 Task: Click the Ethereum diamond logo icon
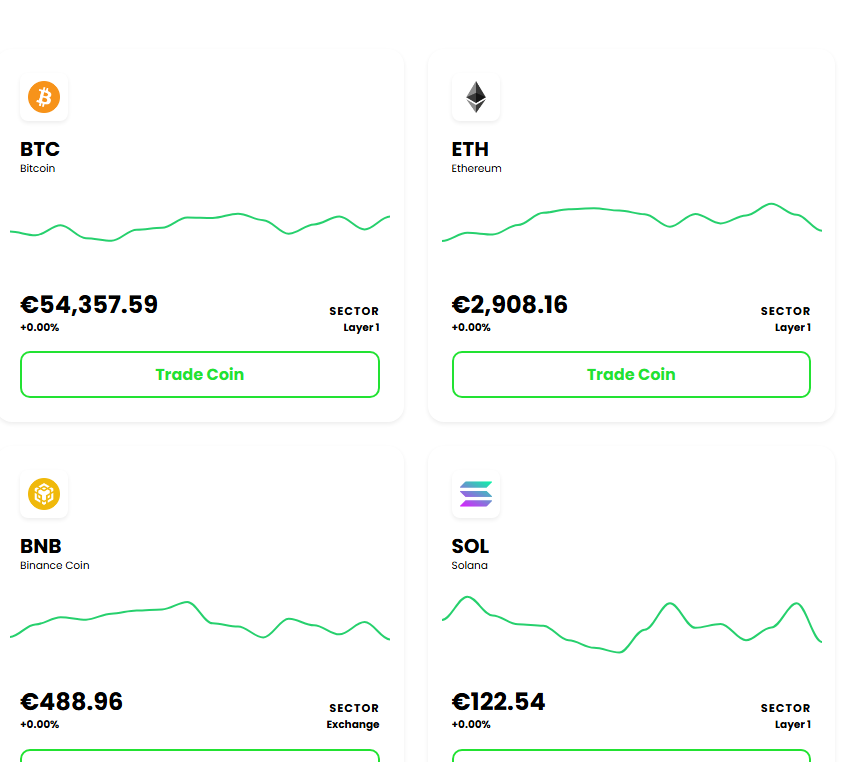point(476,97)
